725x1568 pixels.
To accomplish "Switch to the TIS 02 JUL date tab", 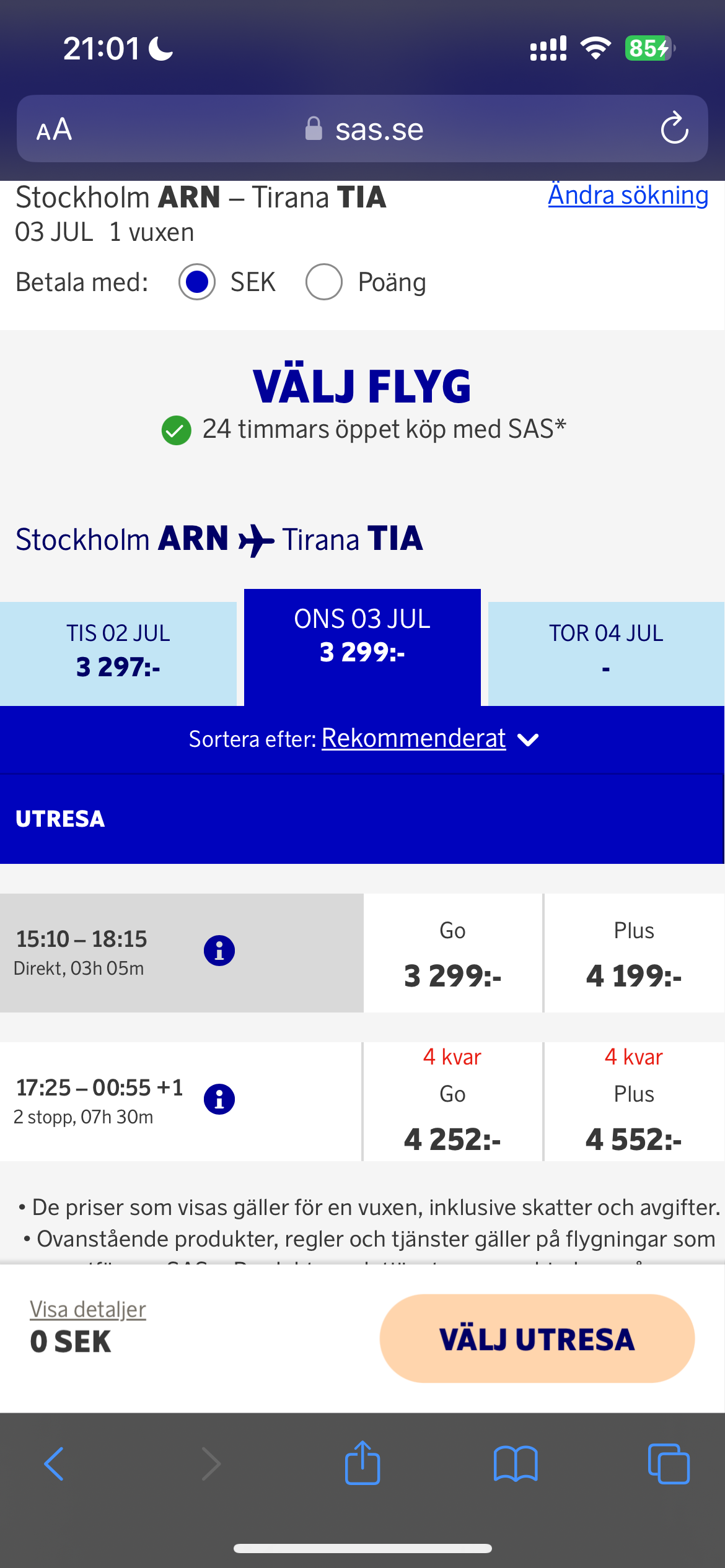I will coord(118,651).
